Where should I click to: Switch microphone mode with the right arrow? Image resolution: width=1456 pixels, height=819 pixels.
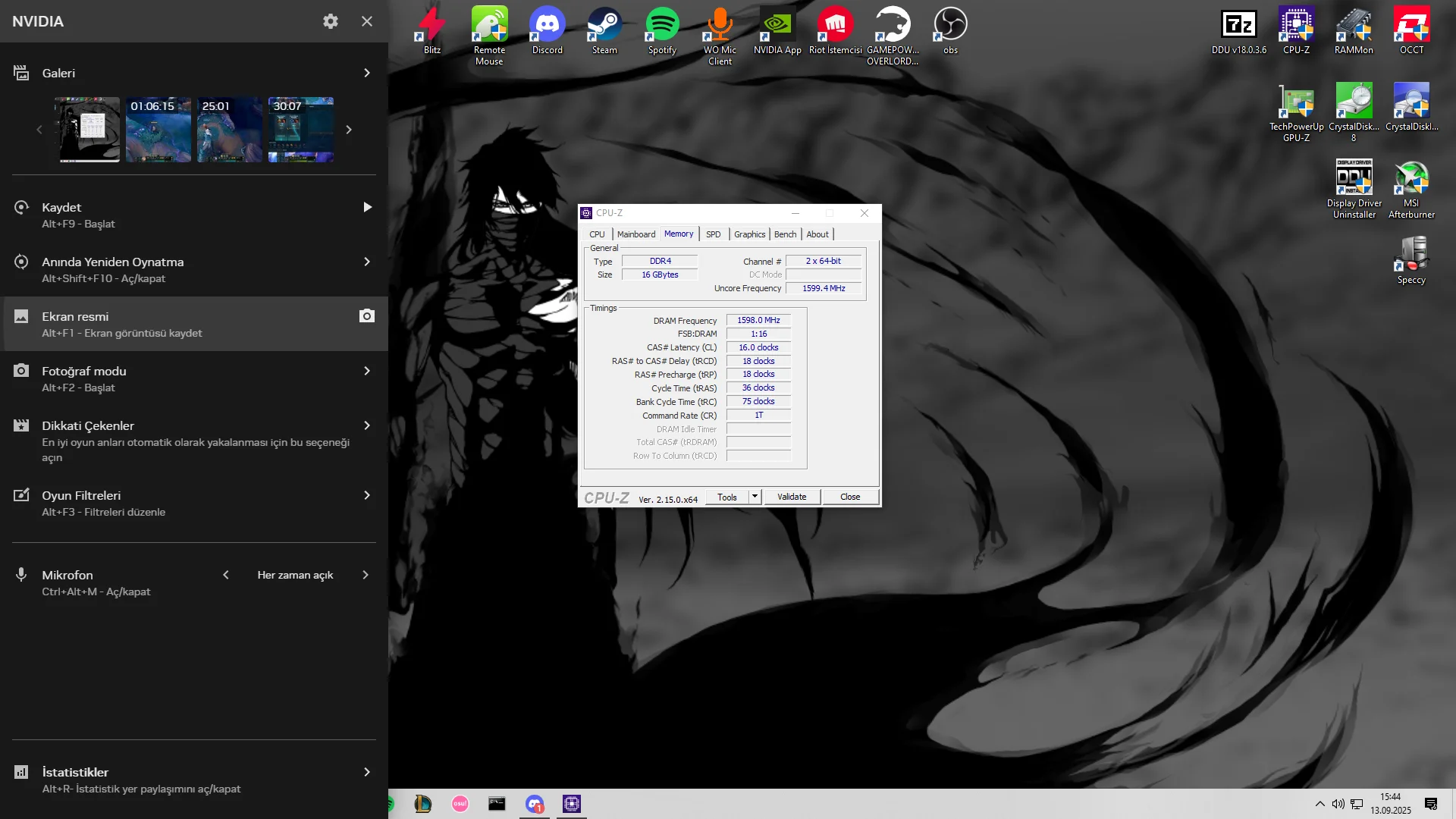point(366,575)
